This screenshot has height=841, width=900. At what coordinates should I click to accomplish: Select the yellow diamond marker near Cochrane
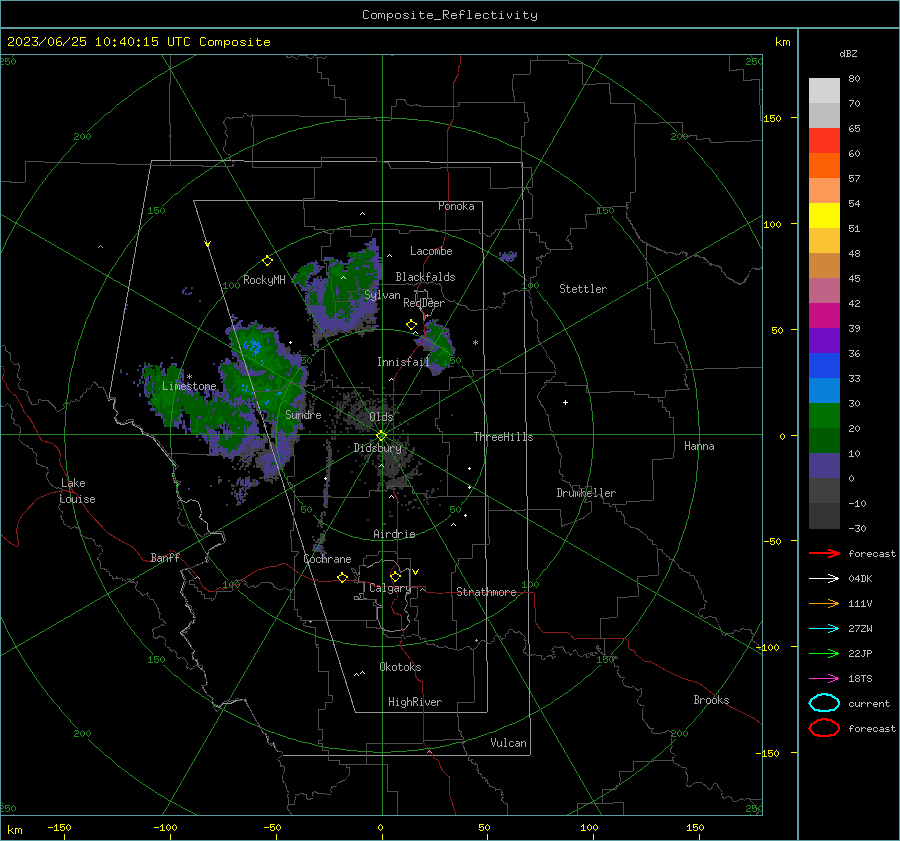point(342,577)
